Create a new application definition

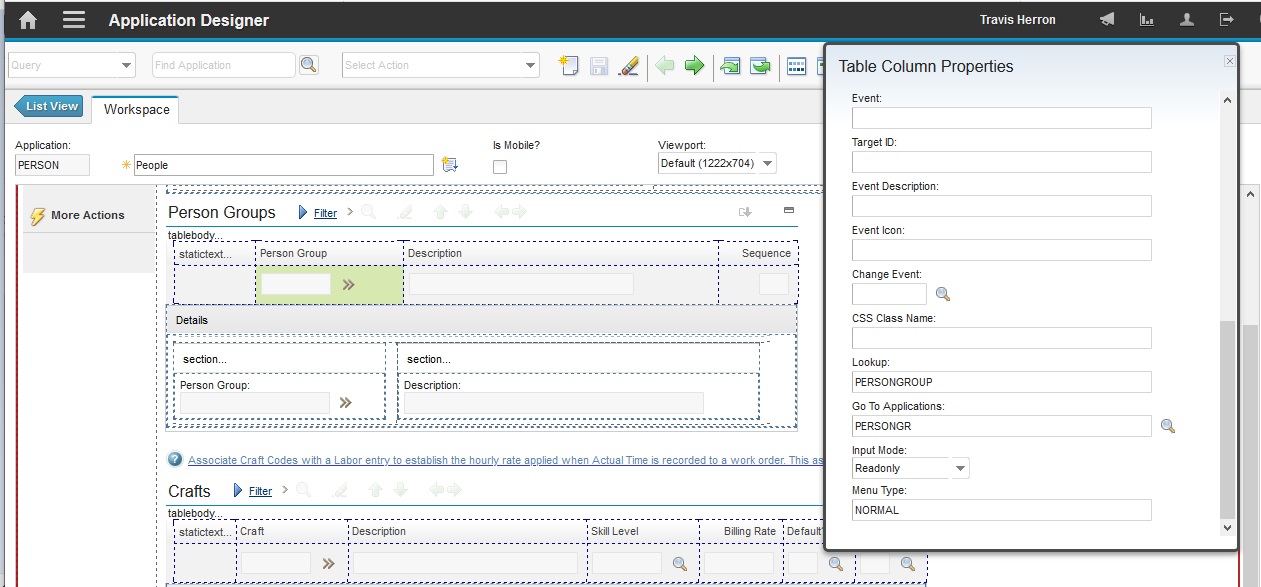pos(568,65)
